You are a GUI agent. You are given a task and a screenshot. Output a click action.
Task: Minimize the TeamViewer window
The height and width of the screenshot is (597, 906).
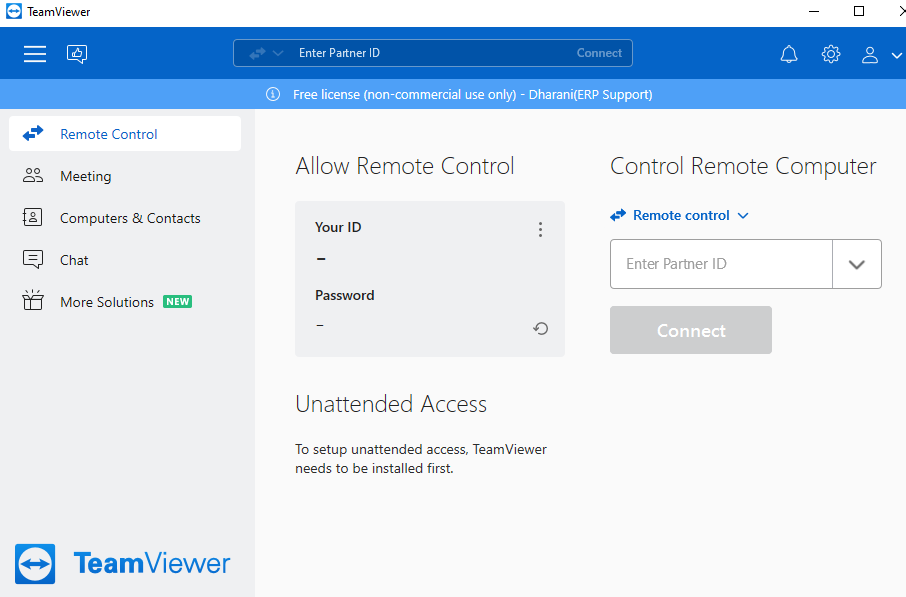[x=814, y=11]
